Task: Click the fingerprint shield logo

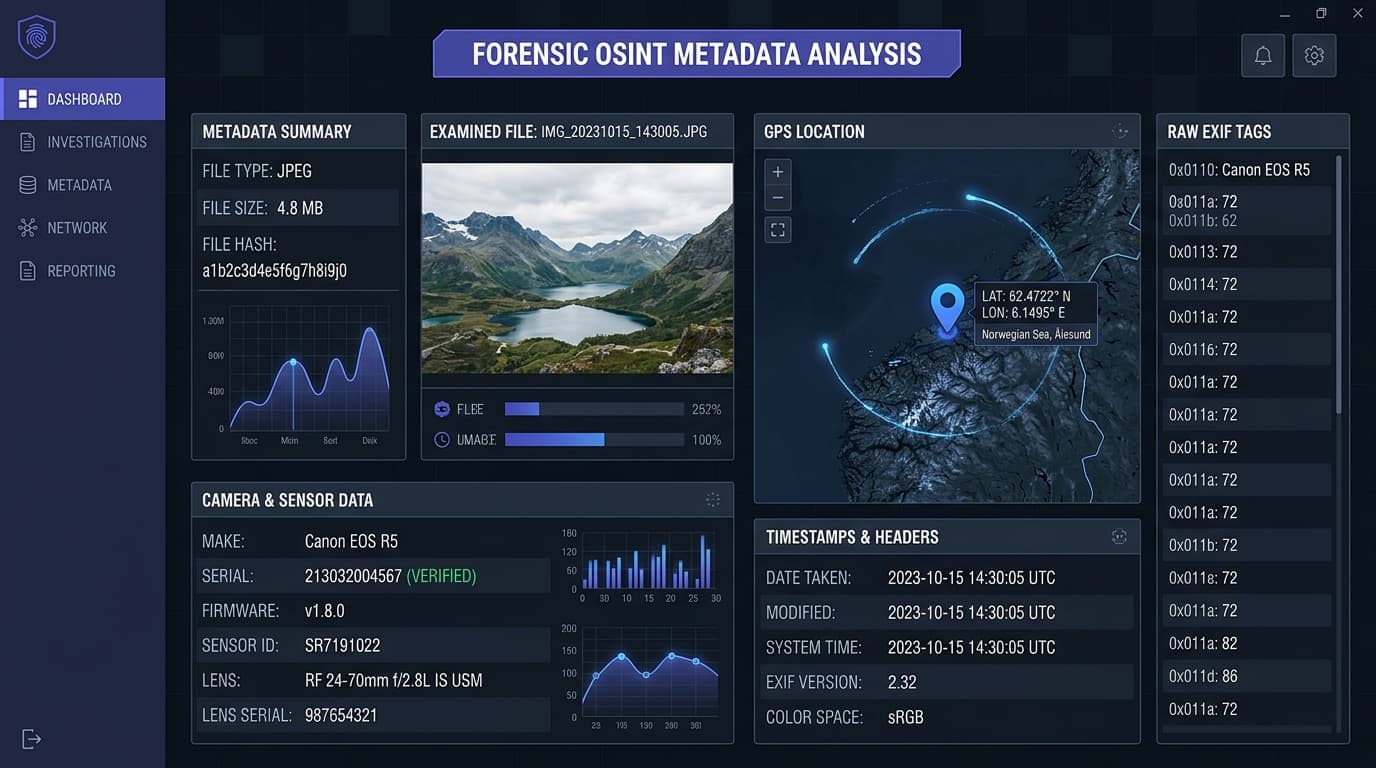Action: click(37, 37)
